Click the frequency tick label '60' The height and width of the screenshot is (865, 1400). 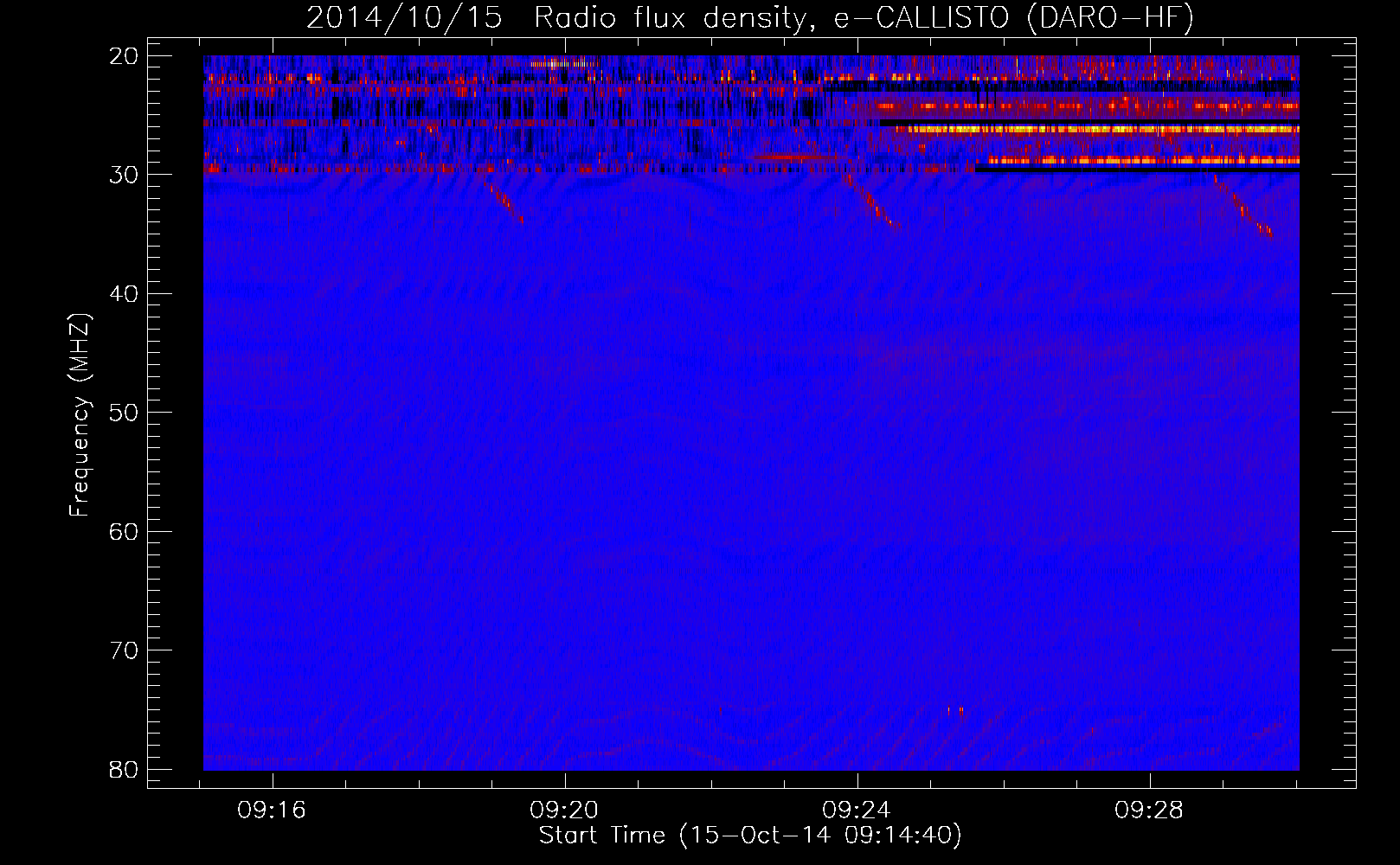125,531
